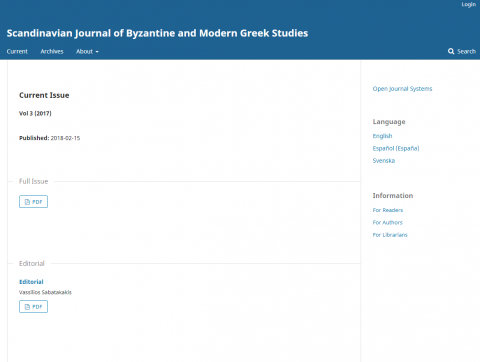
Task: Open the Current menu item
Action: click(x=17, y=51)
